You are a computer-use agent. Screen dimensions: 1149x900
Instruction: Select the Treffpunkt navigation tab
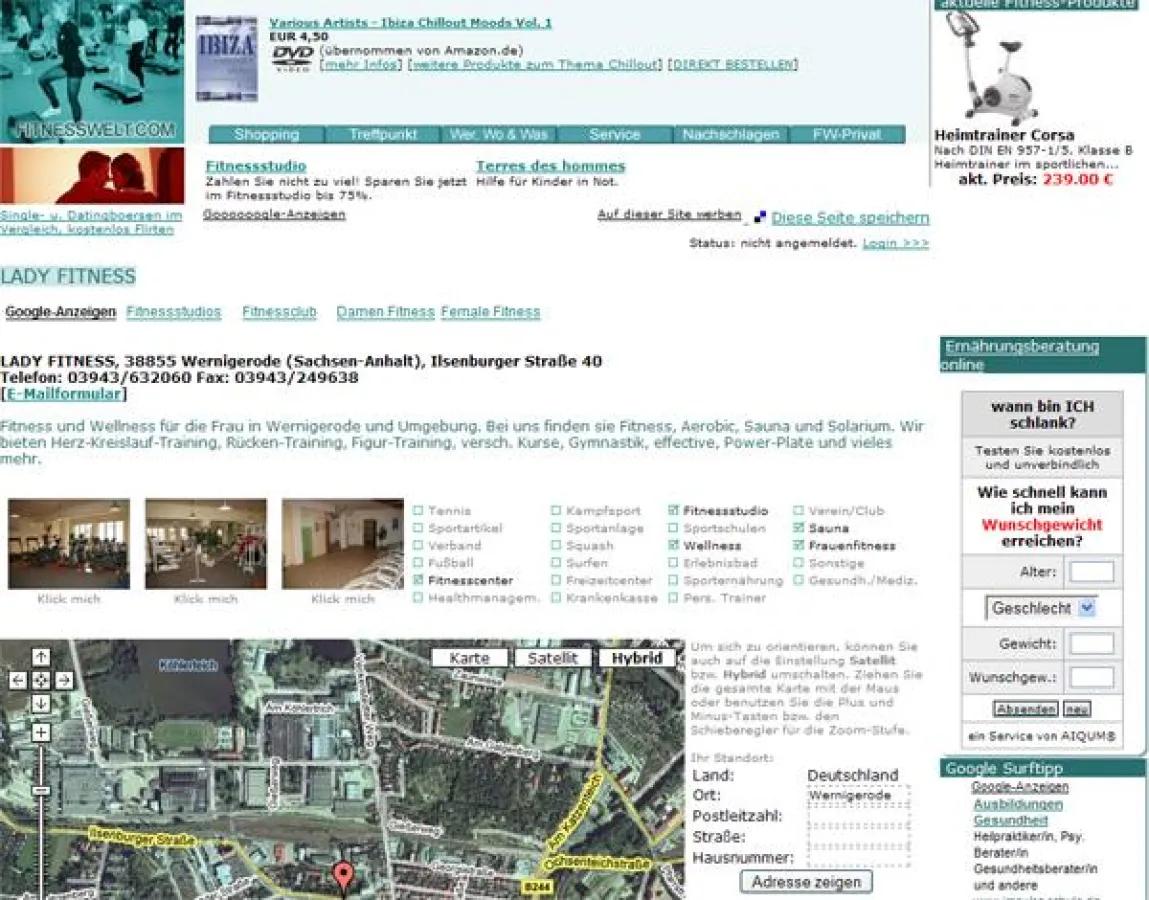pyautogui.click(x=383, y=134)
